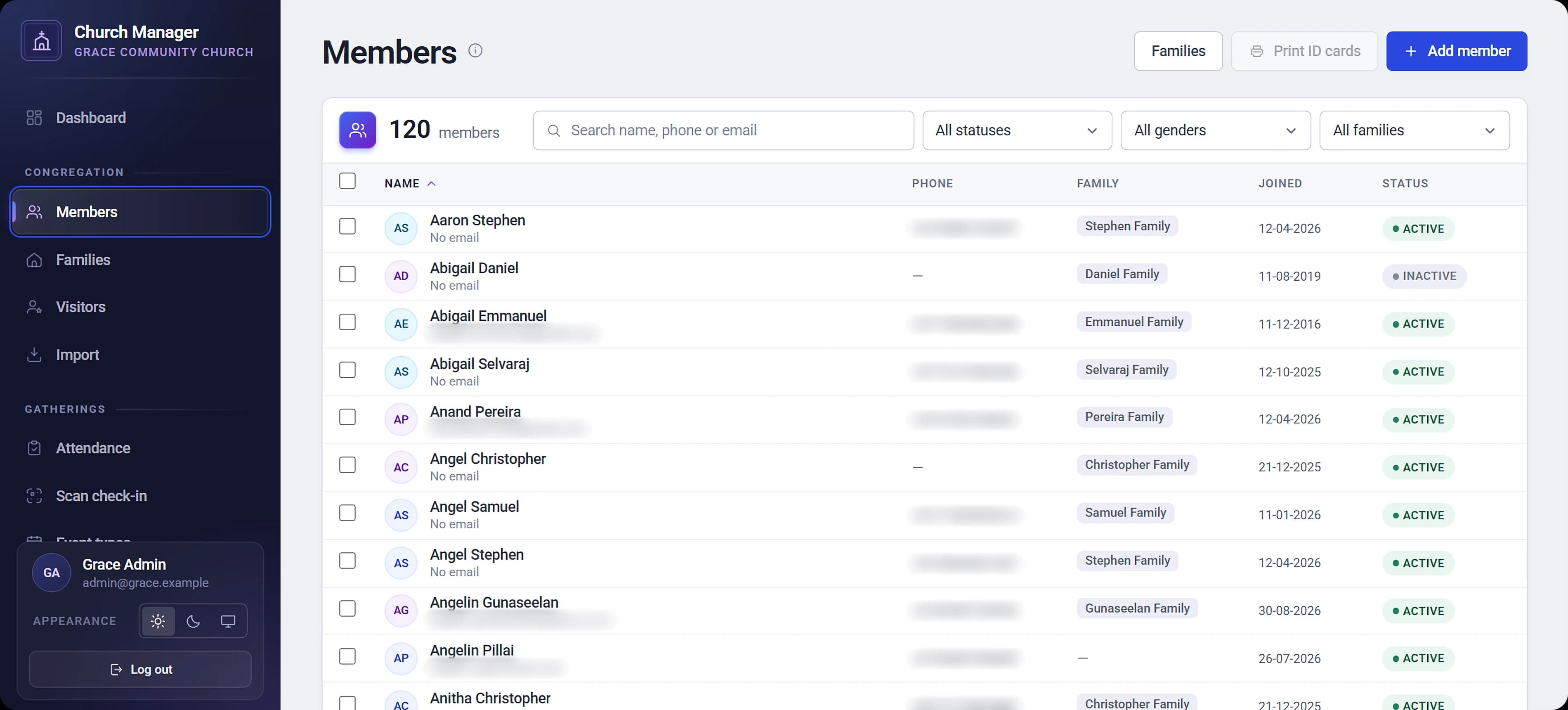Select light mode sun icon
1568x710 pixels.
pyautogui.click(x=158, y=621)
